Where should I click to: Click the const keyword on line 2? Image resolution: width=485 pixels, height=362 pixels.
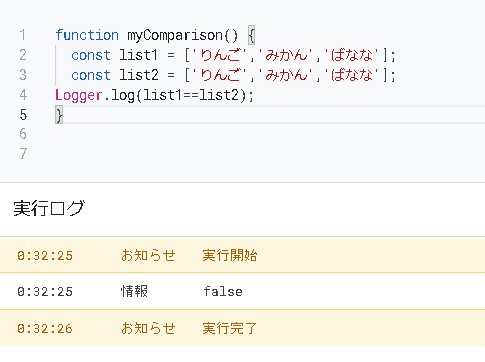[x=91, y=55]
